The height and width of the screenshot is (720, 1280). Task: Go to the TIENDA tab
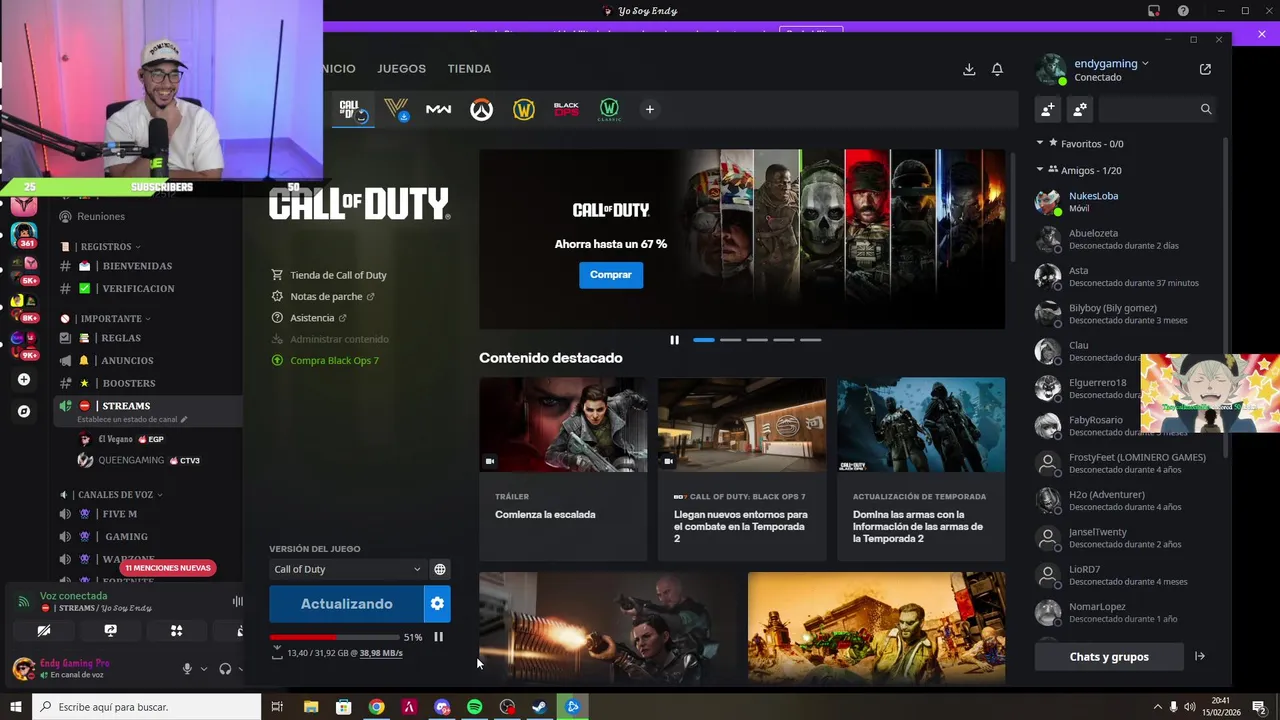[469, 69]
